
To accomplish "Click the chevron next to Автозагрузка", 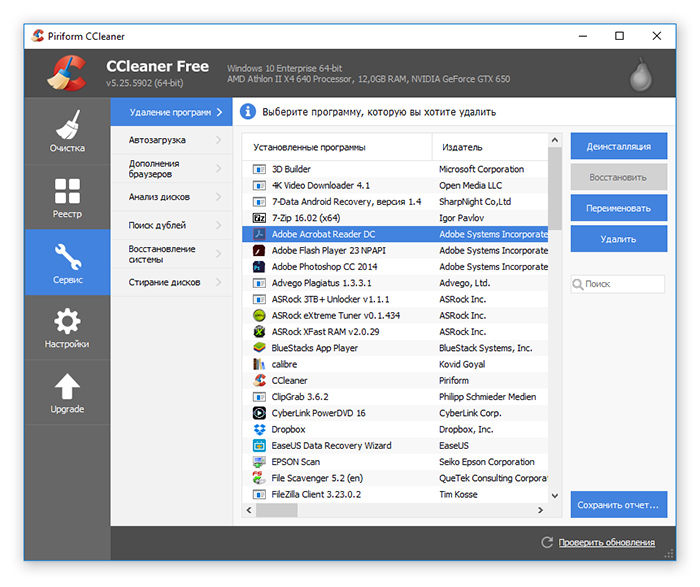I will 219,140.
